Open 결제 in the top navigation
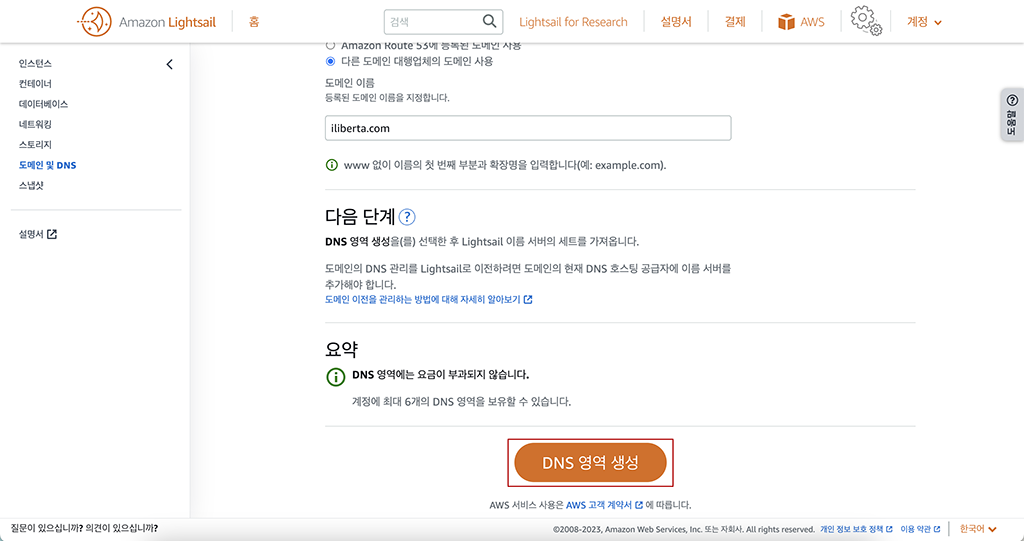 [735, 22]
